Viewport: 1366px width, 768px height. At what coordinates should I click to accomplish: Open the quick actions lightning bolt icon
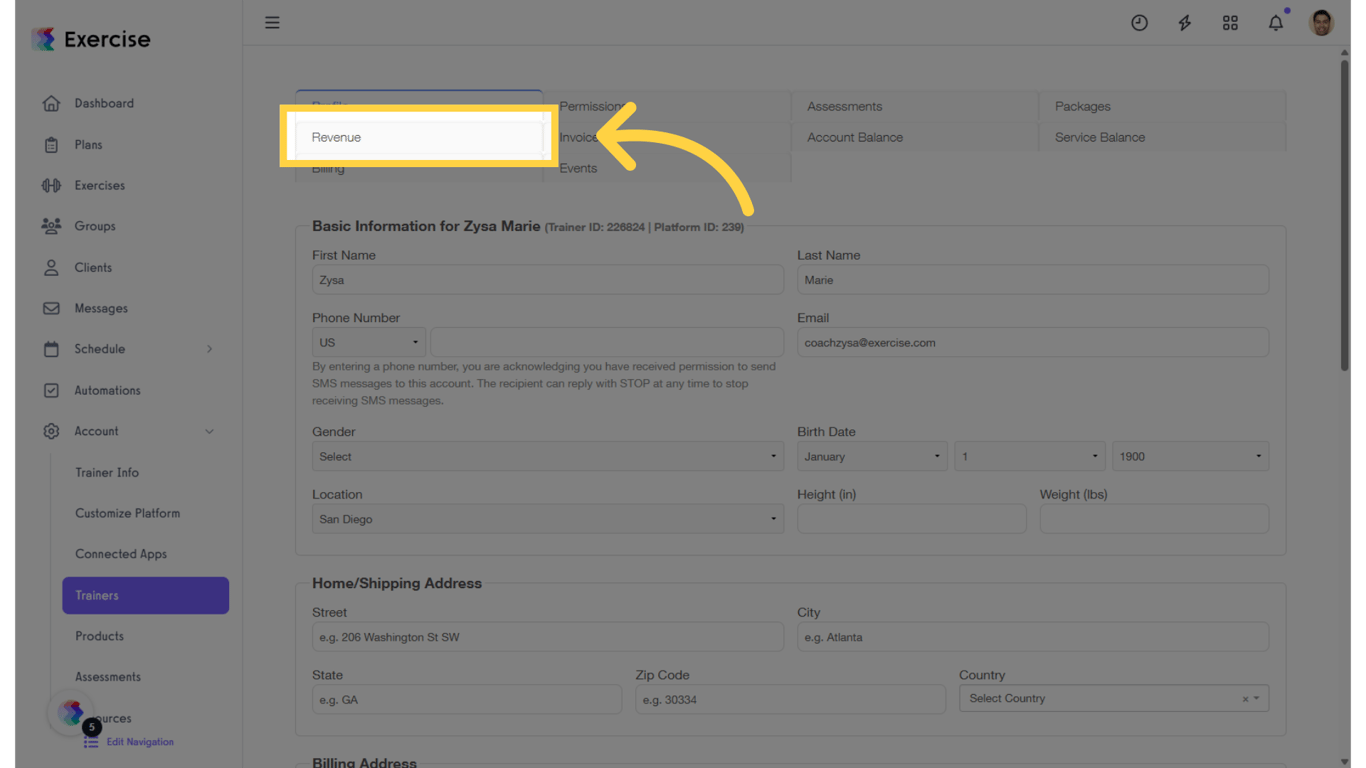(1184, 22)
